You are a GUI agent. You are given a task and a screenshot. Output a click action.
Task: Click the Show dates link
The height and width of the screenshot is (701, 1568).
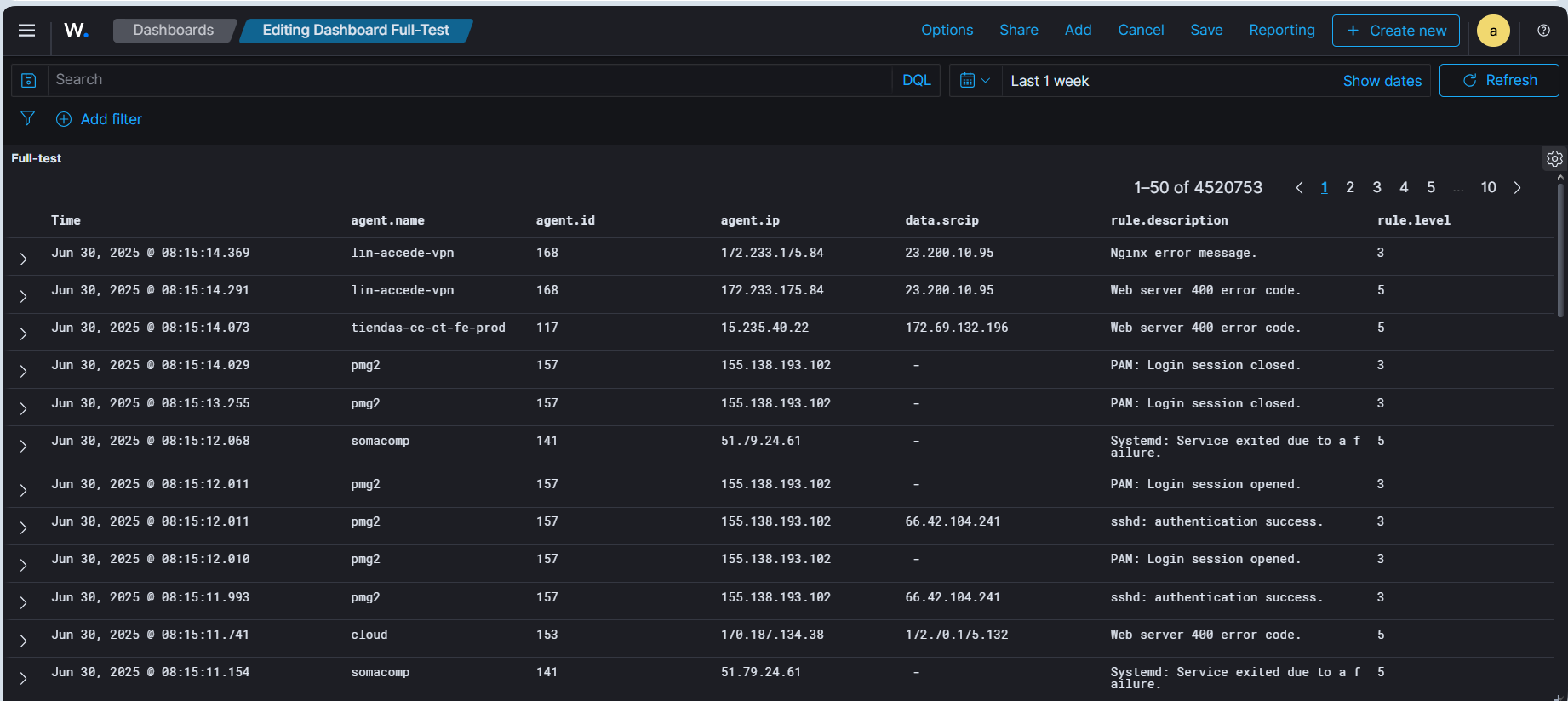click(1382, 81)
